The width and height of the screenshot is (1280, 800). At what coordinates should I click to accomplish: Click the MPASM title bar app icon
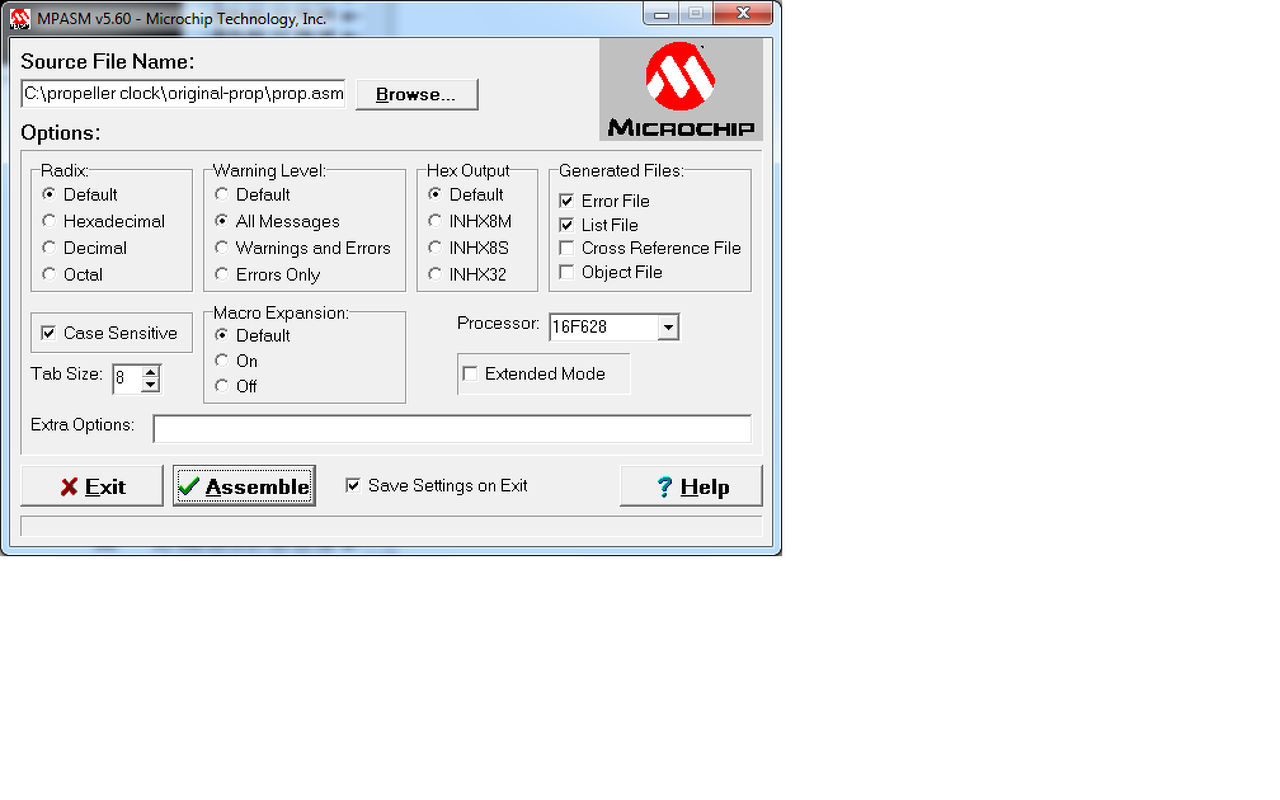click(x=19, y=18)
